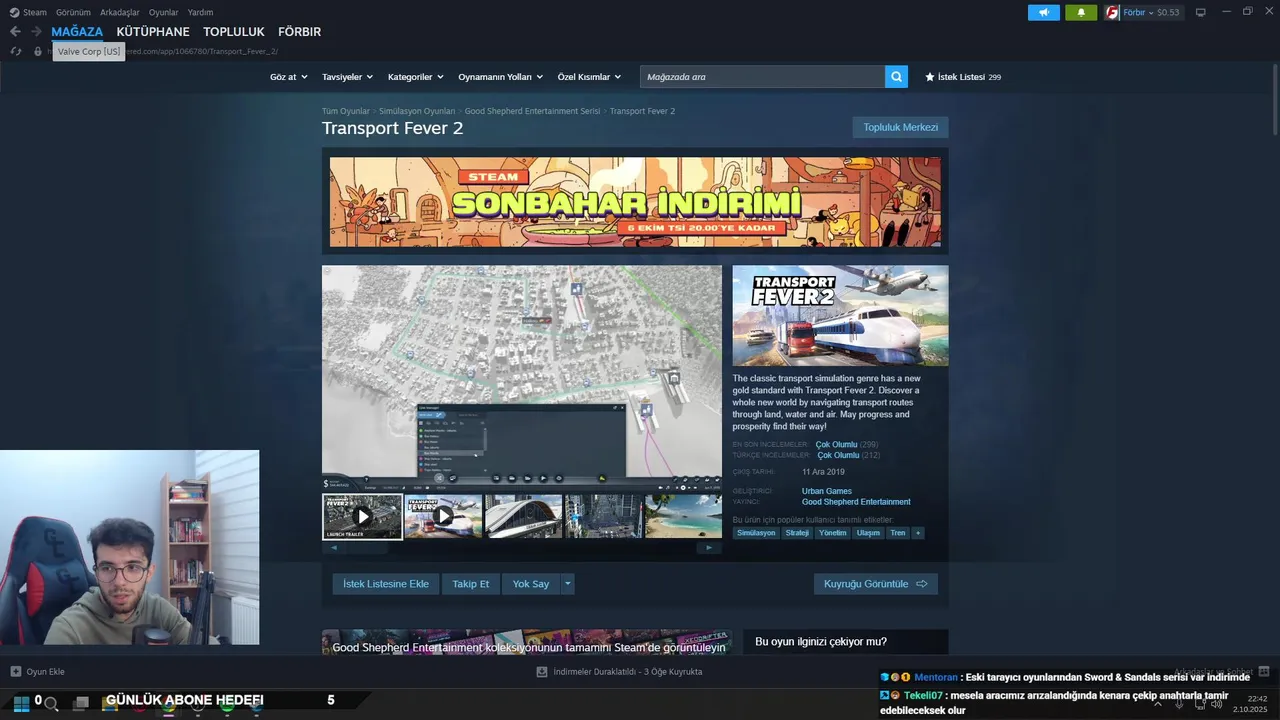Open the Görünüm menu
1280x720 pixels.
coord(73,13)
